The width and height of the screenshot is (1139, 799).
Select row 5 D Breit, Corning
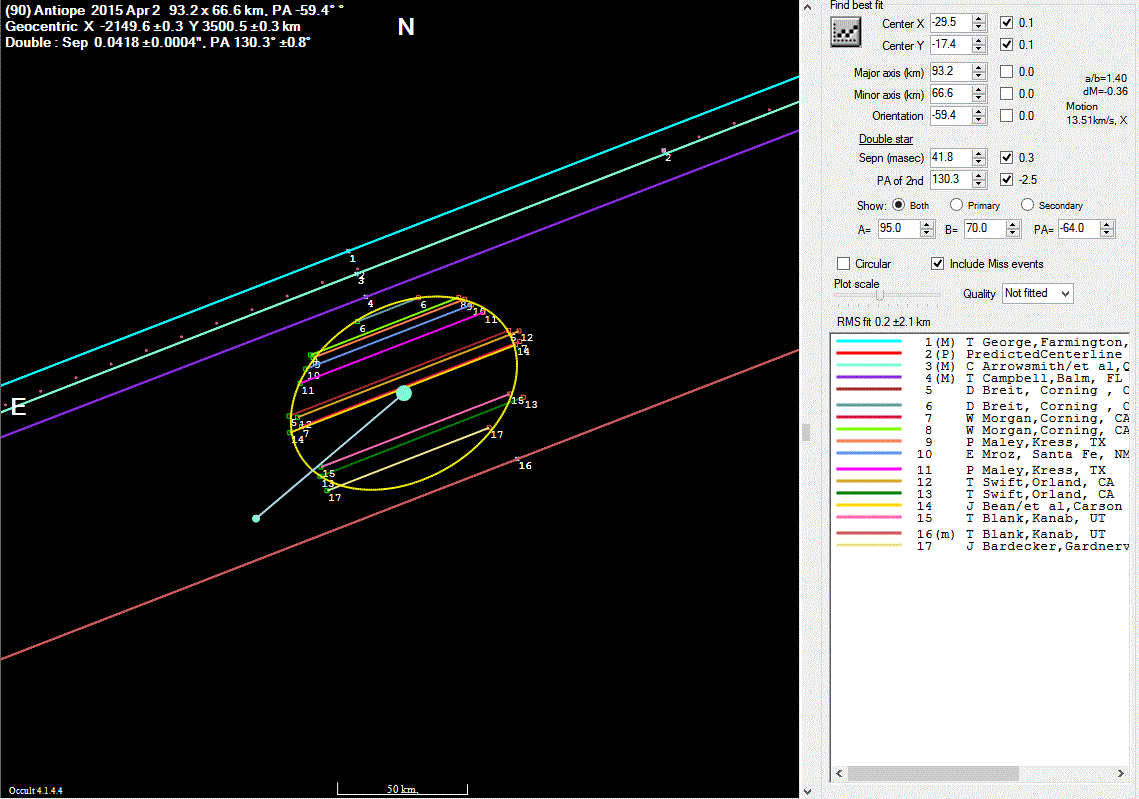980,390
